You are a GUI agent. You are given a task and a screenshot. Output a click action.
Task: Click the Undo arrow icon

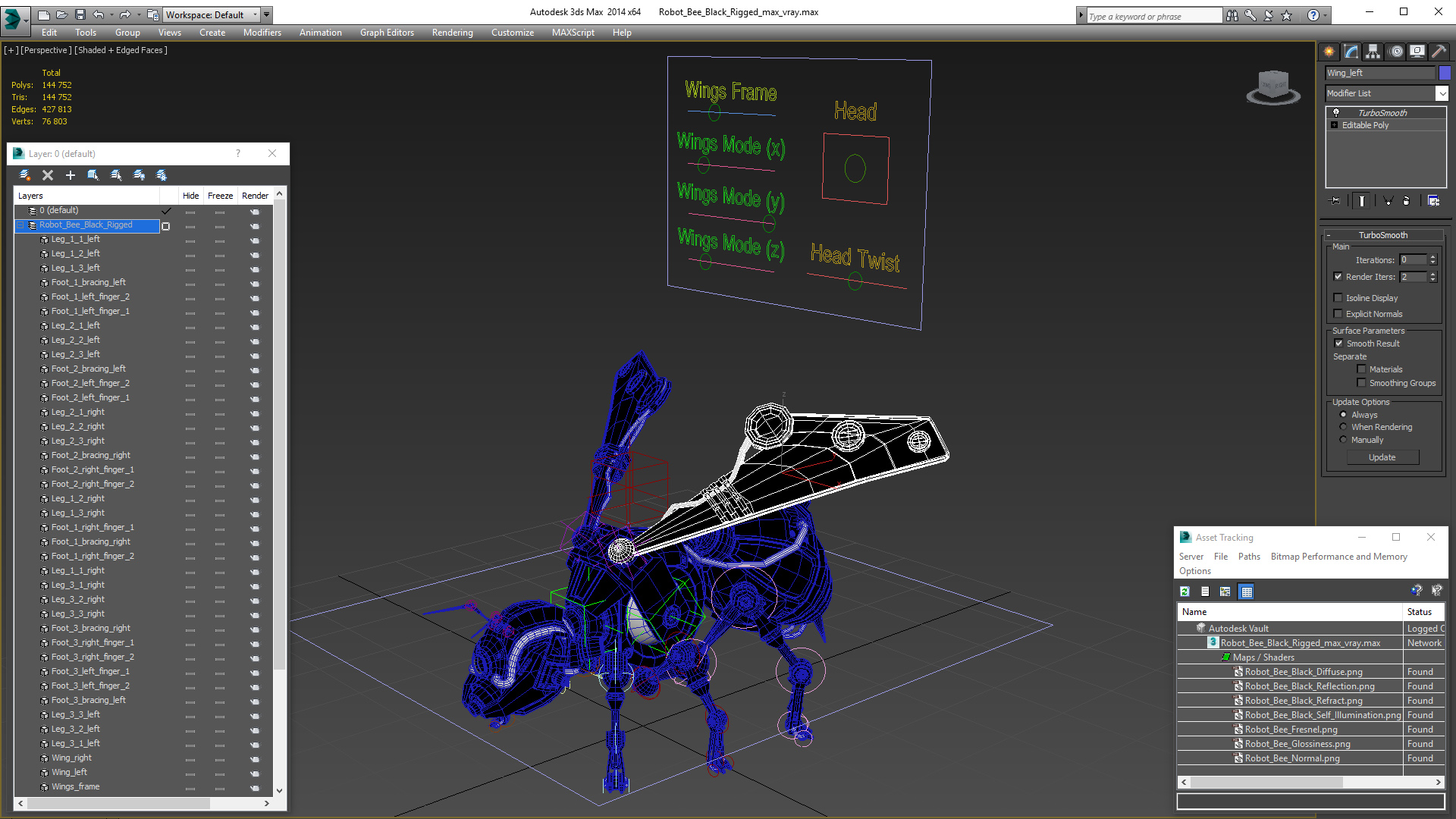[x=99, y=14]
